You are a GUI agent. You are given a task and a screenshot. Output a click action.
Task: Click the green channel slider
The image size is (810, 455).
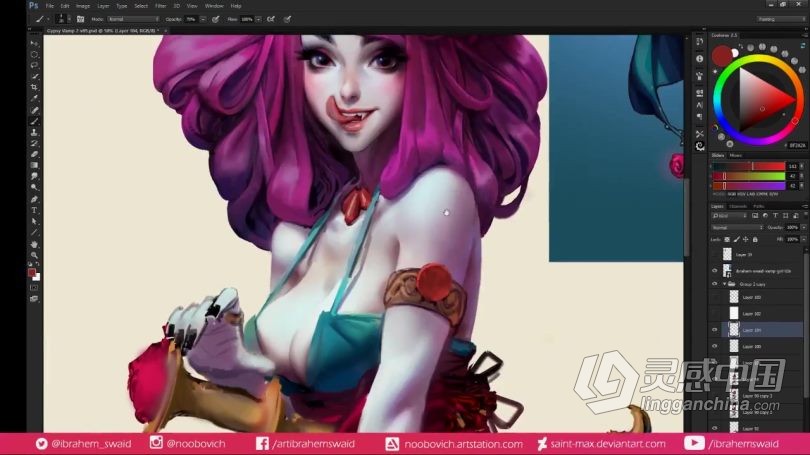[x=749, y=176]
